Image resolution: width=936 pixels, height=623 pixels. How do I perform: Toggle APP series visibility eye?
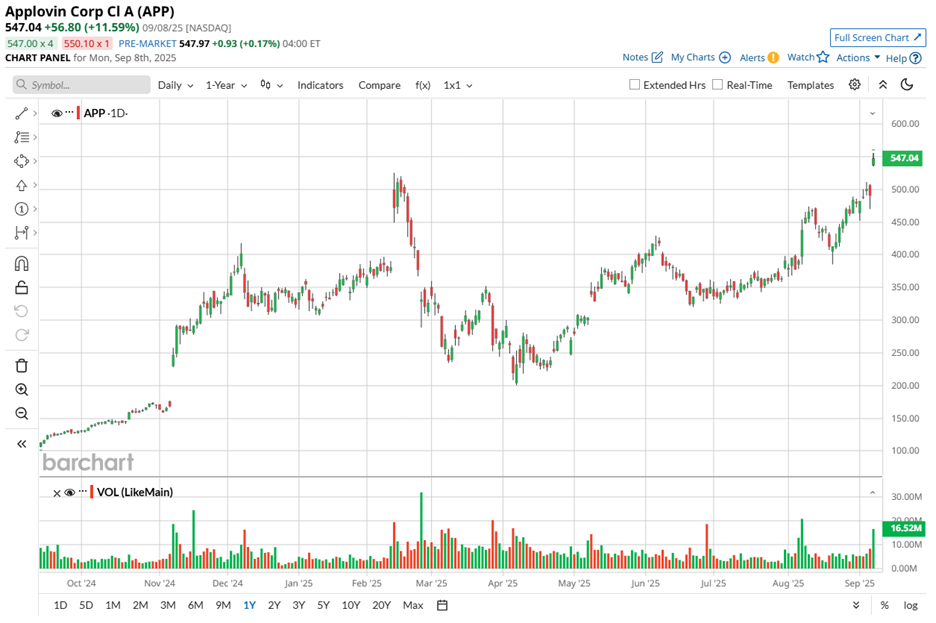pos(57,113)
